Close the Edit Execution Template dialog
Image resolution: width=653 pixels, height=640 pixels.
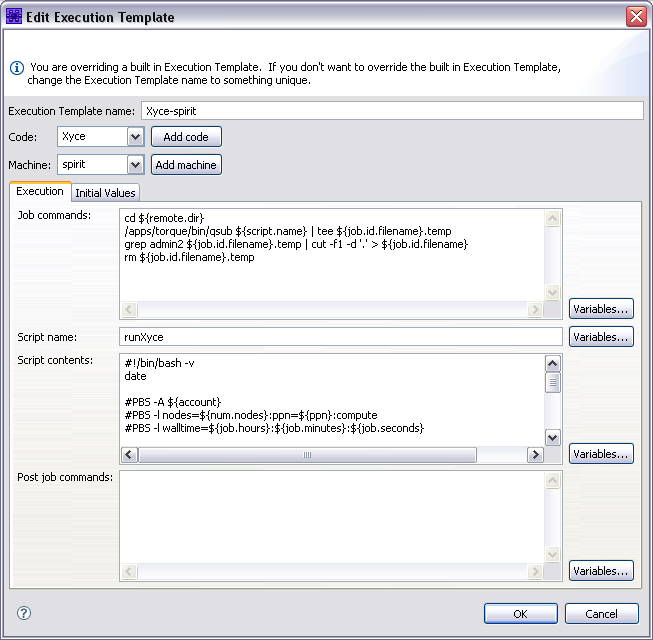click(636, 17)
